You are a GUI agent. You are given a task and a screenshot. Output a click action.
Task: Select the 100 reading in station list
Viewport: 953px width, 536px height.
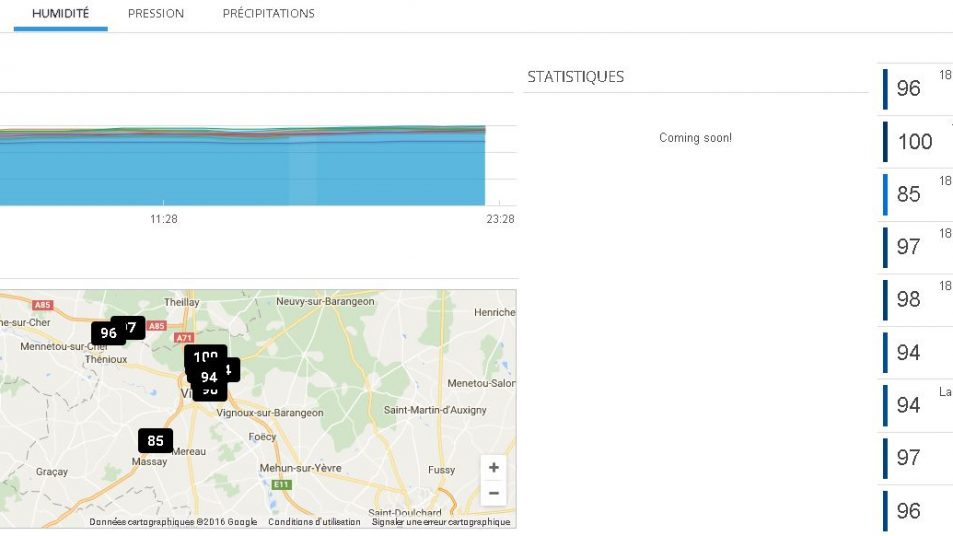(x=914, y=141)
